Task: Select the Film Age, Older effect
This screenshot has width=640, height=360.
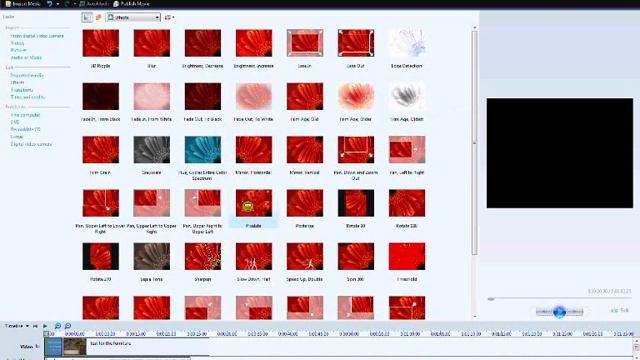Action: tap(356, 96)
